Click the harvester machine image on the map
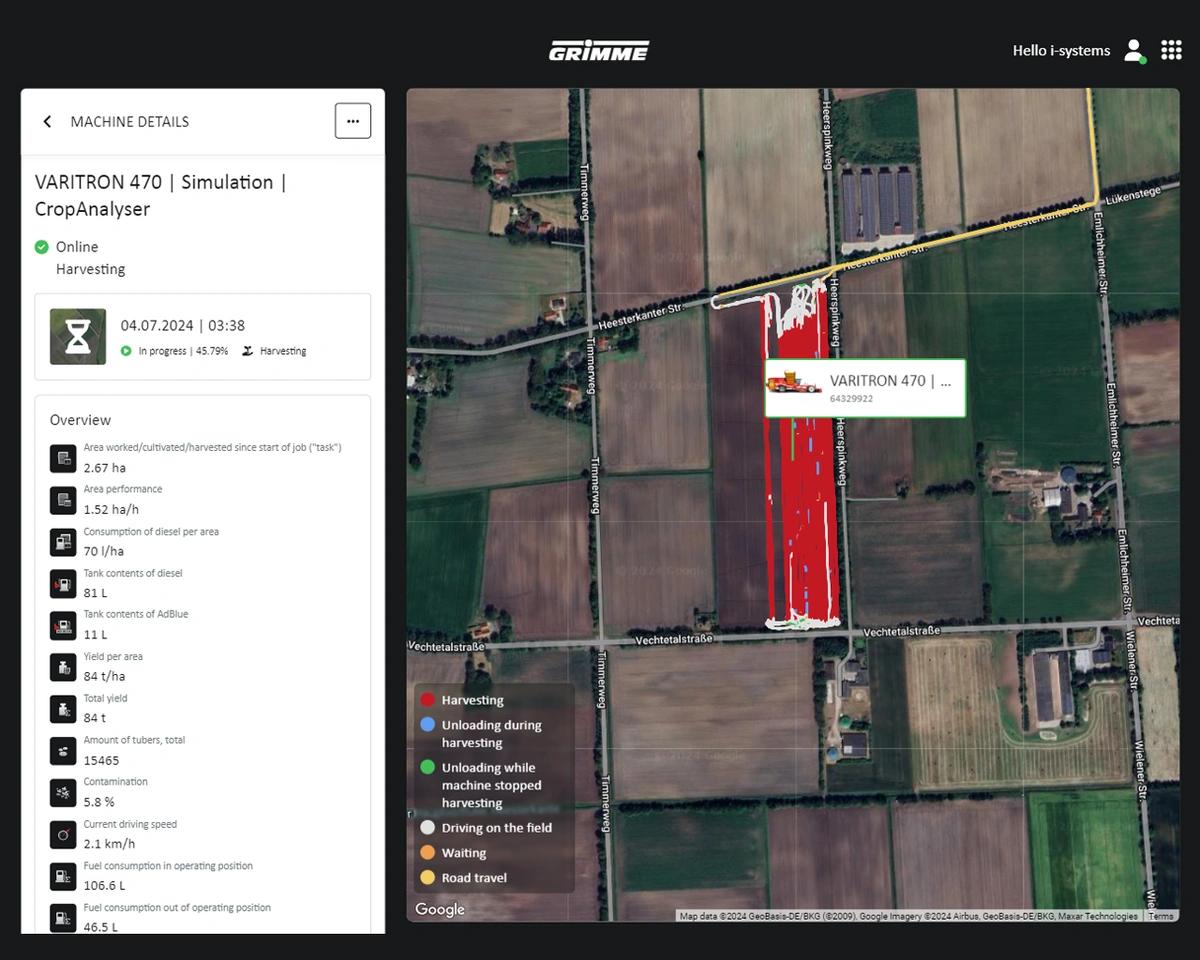The height and width of the screenshot is (960, 1200). tap(794, 384)
